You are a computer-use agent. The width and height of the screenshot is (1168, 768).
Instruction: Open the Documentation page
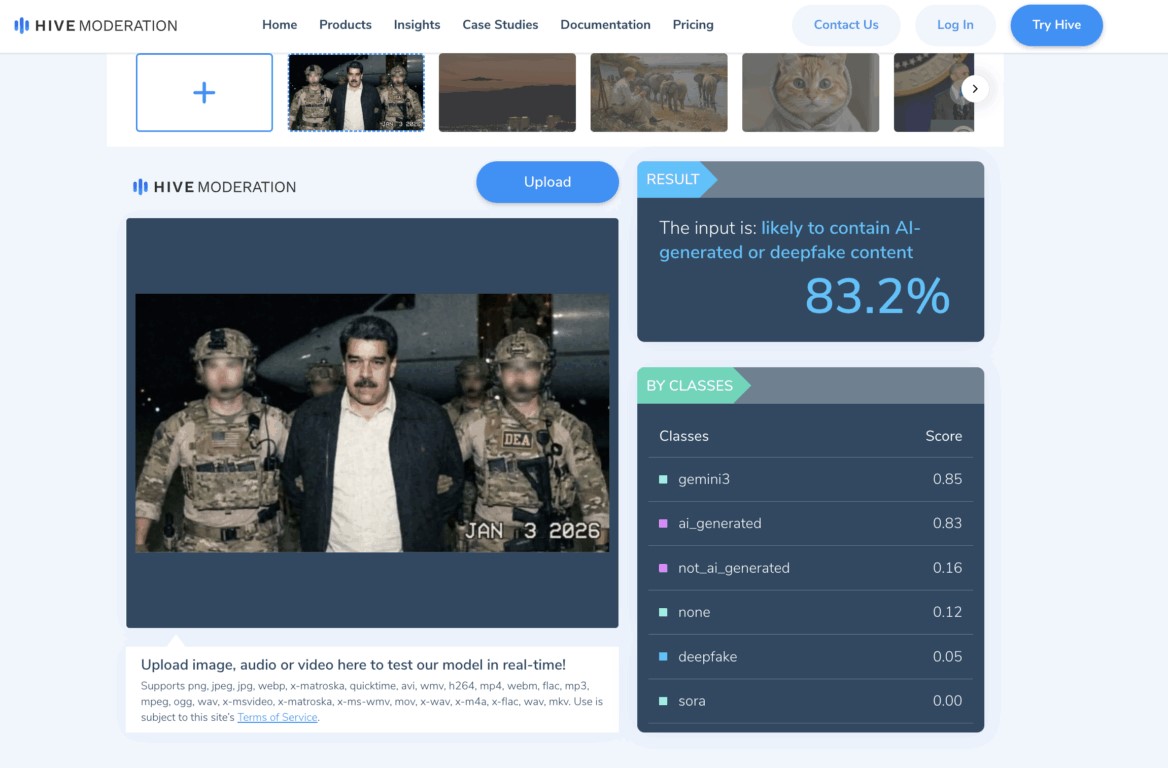point(605,25)
